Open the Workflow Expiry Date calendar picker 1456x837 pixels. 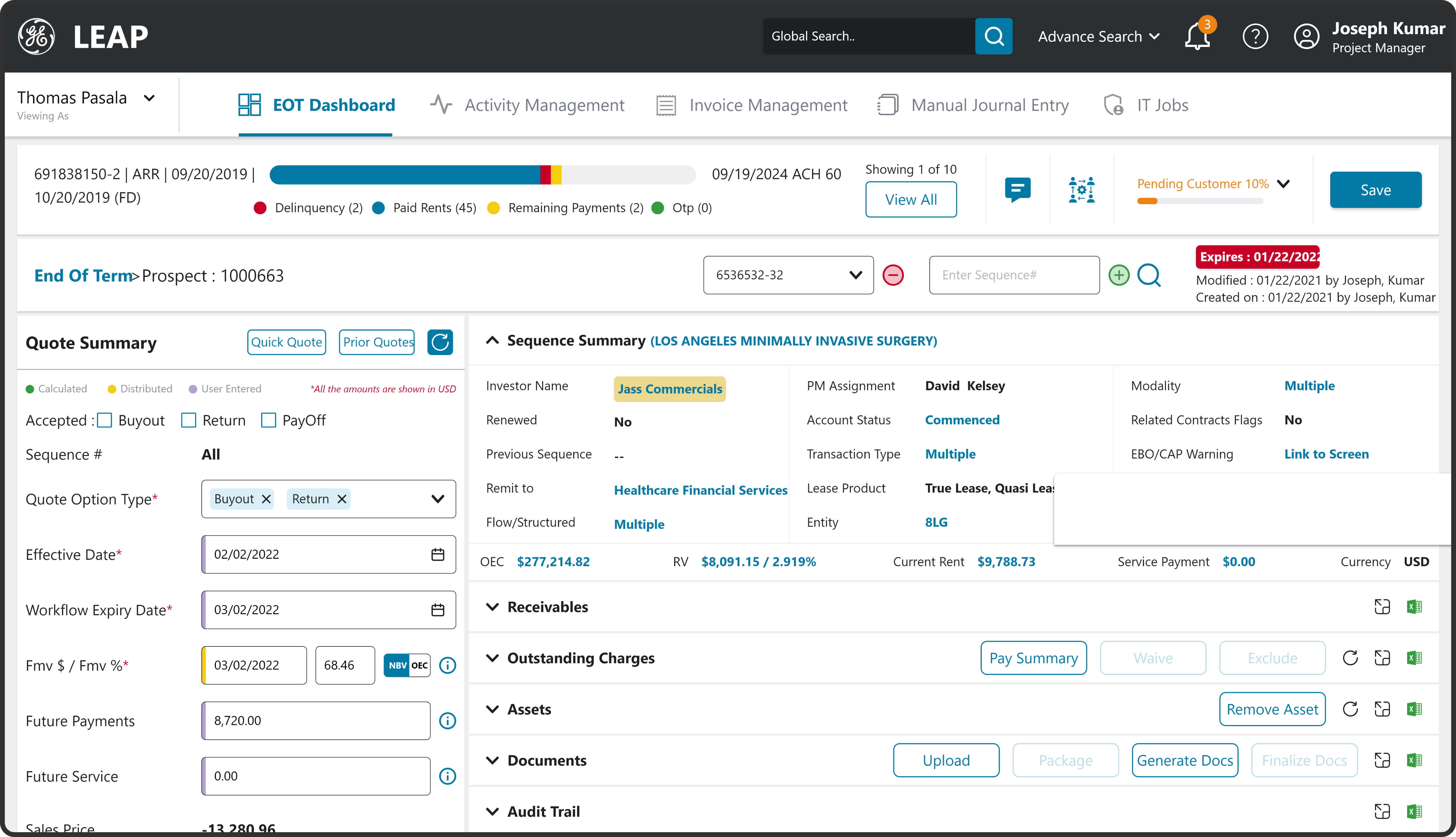coord(437,609)
